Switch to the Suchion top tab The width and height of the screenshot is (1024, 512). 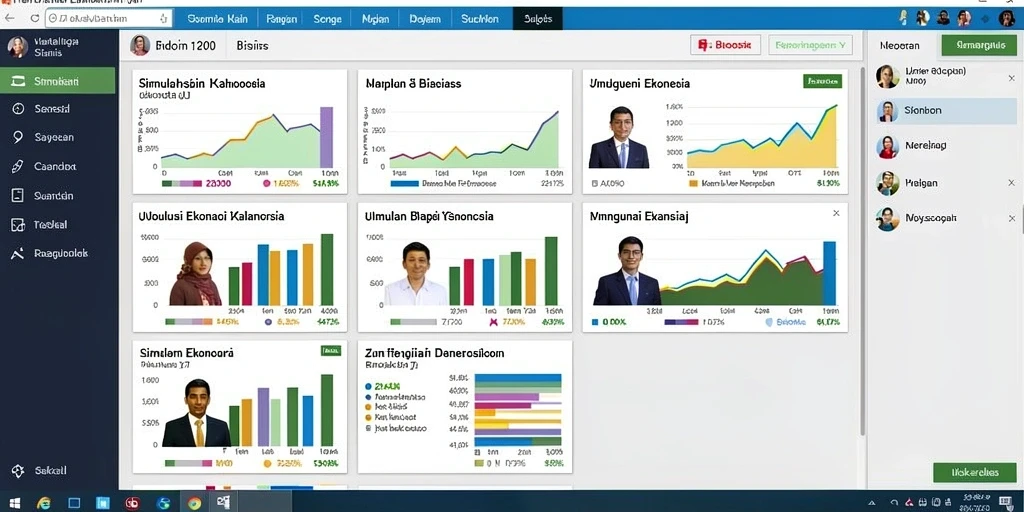pyautogui.click(x=479, y=19)
